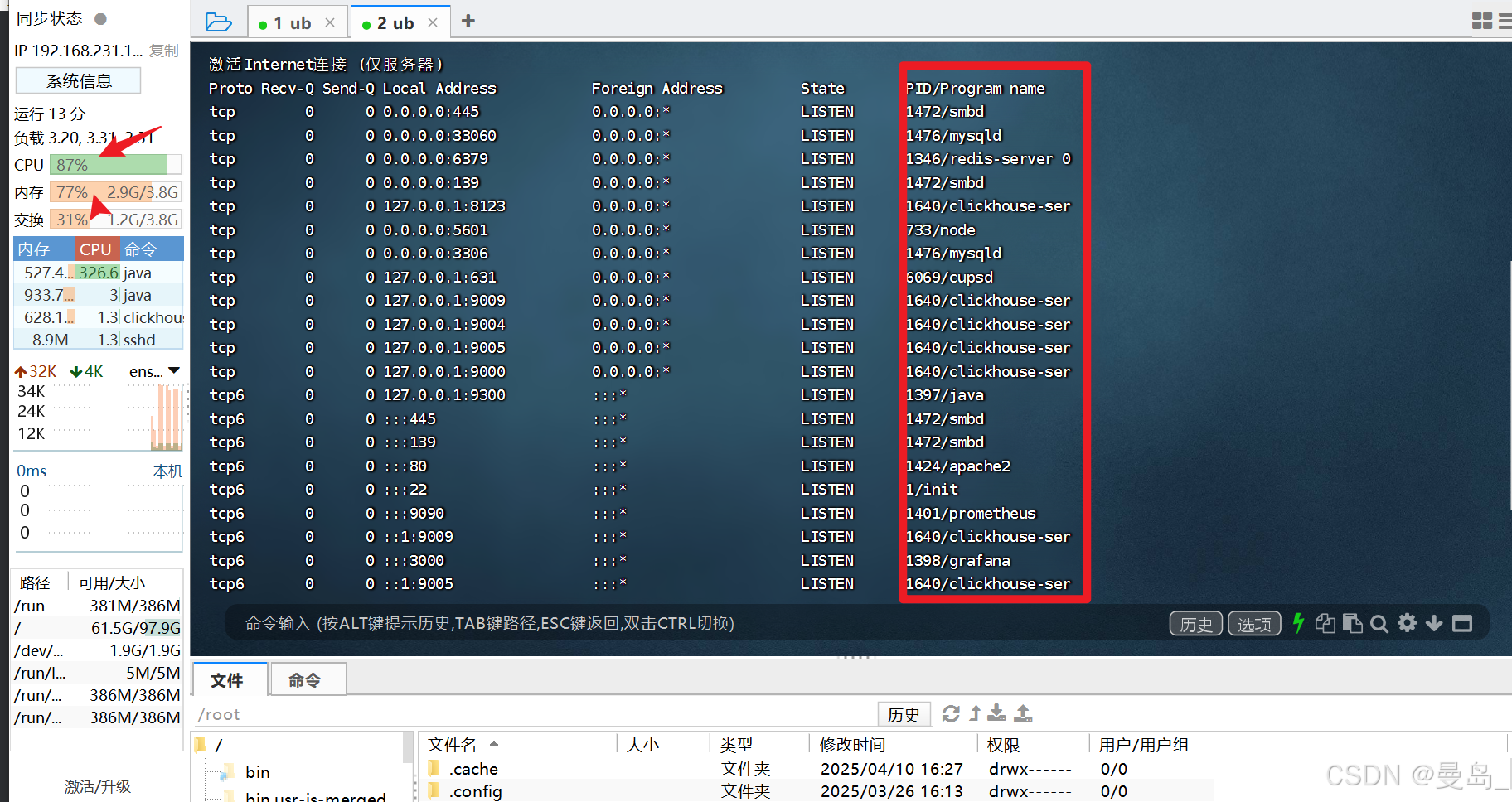Click the paste icon in terminal toolbar
The width and height of the screenshot is (1512, 802).
pos(1352,623)
